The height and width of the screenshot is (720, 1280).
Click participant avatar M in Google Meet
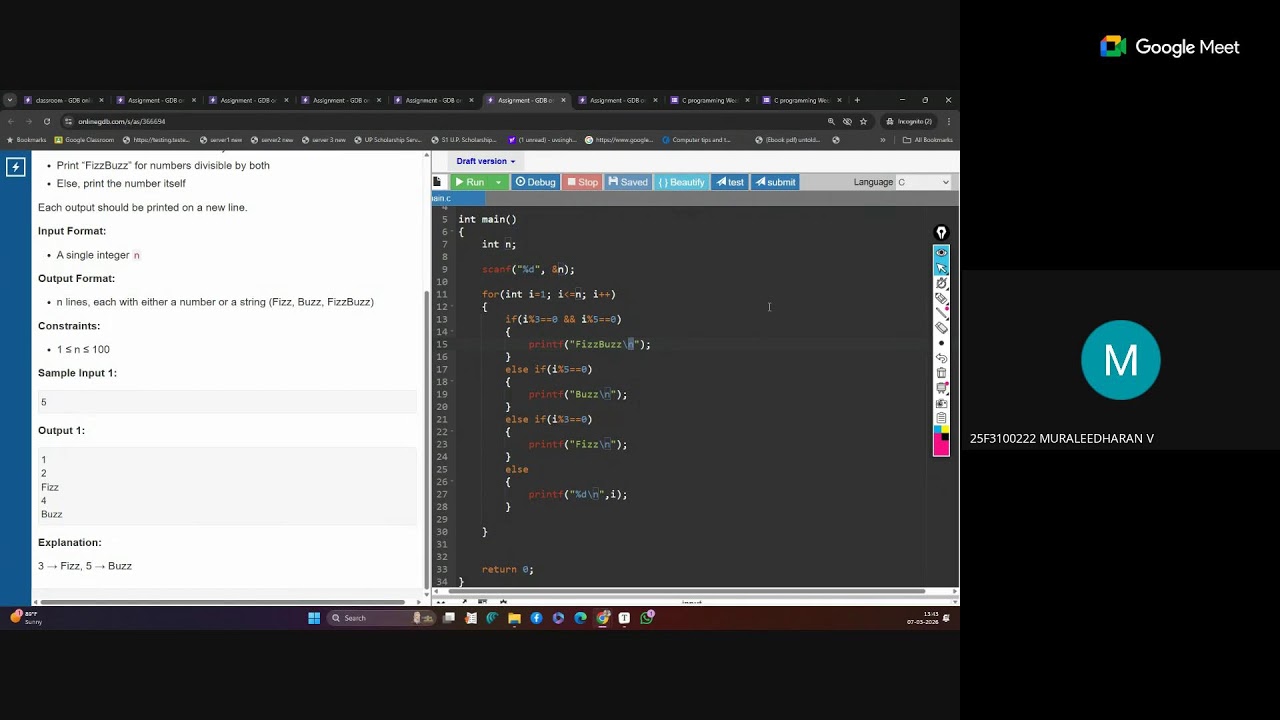(1120, 360)
